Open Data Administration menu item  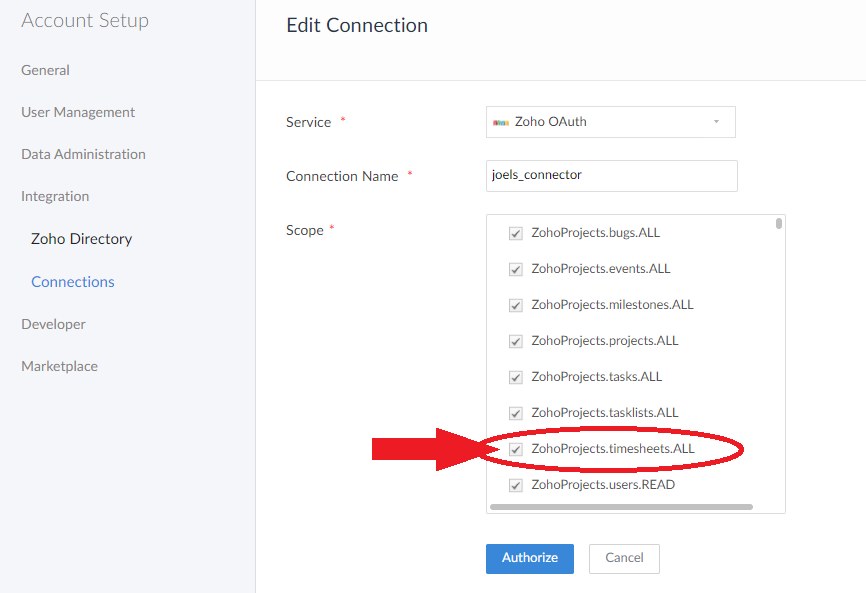(83, 154)
